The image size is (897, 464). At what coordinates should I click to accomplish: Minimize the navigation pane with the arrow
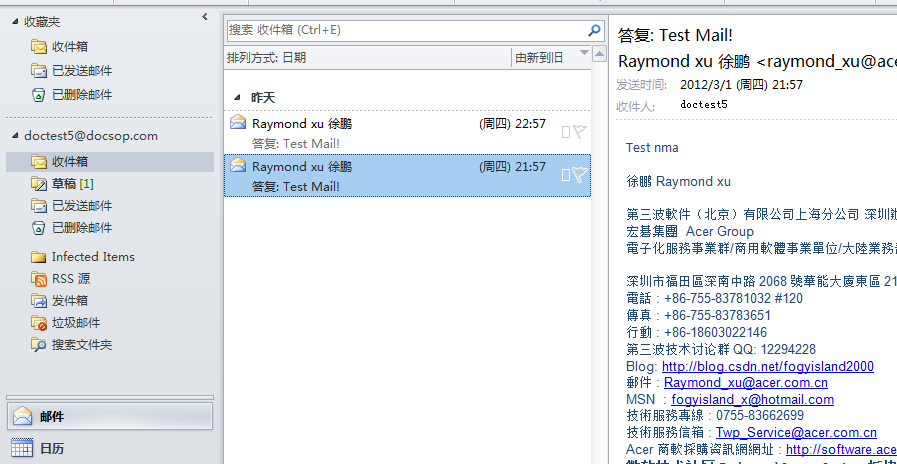click(x=205, y=17)
